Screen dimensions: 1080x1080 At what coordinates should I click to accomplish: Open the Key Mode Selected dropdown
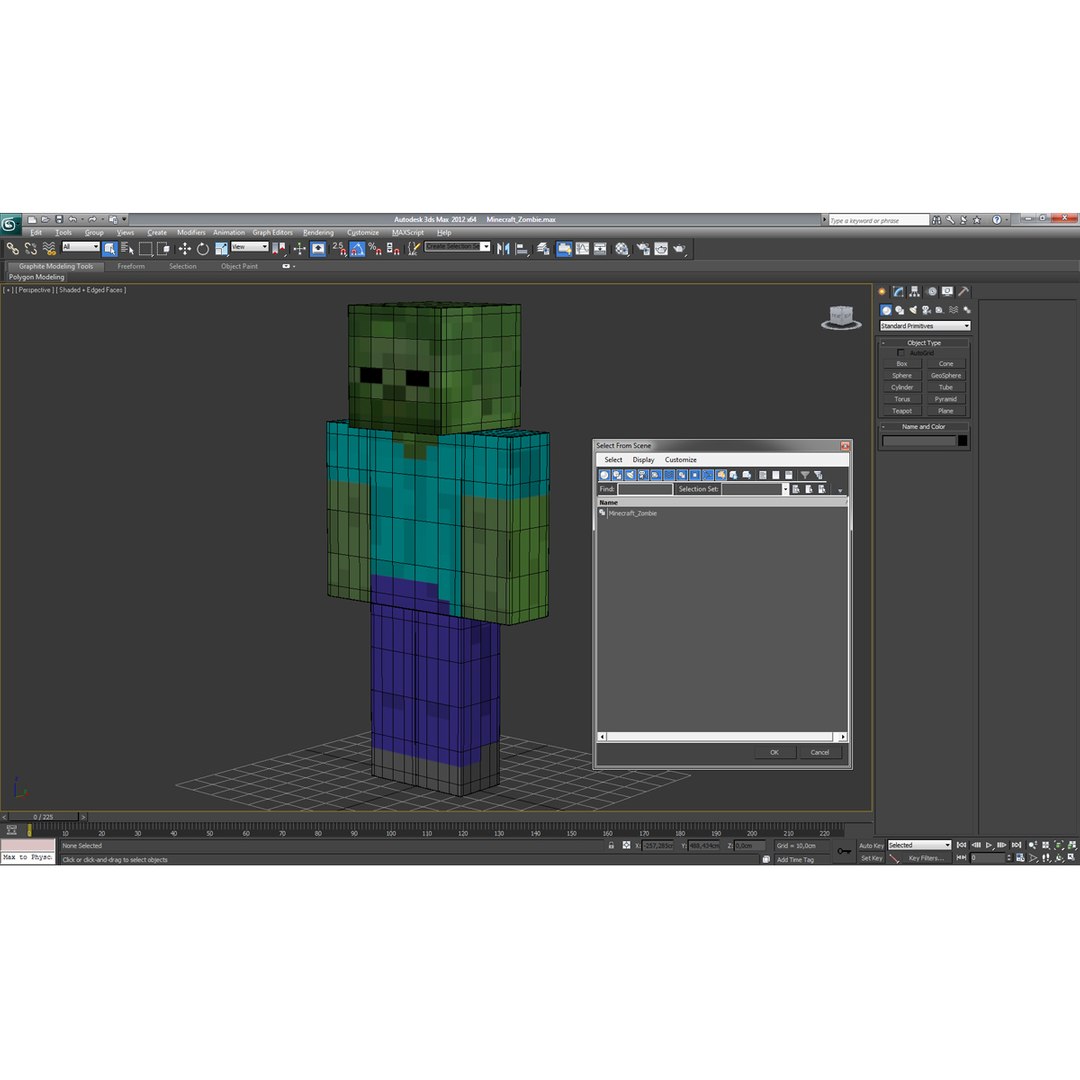tap(919, 845)
